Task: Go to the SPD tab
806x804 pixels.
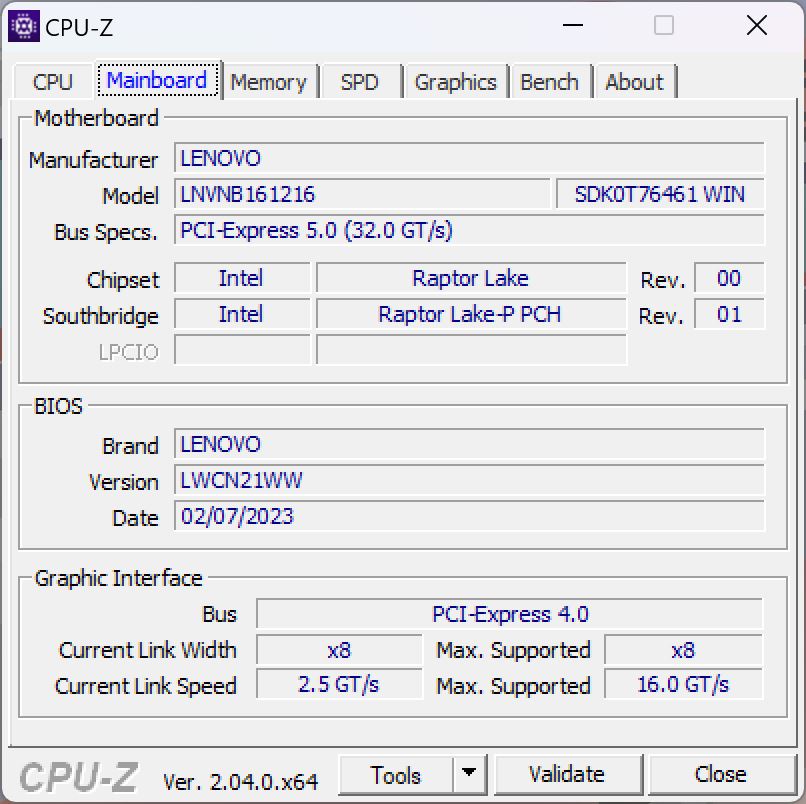Action: [360, 82]
